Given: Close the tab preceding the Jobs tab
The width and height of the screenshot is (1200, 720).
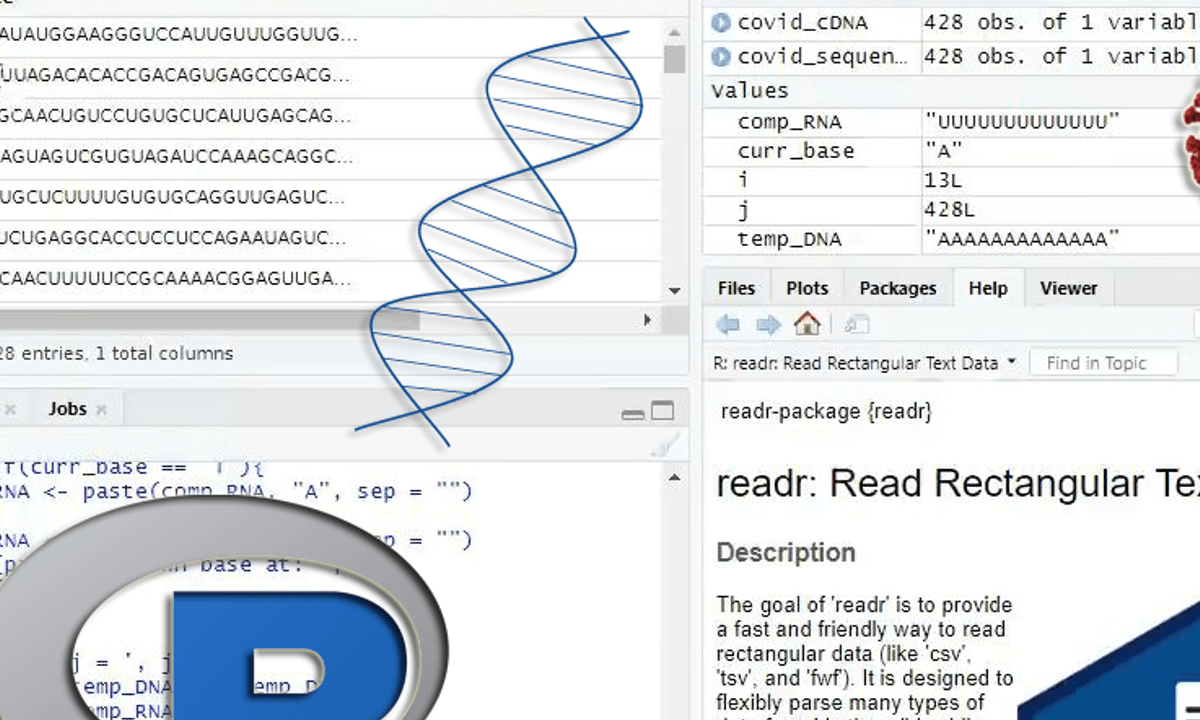Looking at the screenshot, I should [x=10, y=409].
